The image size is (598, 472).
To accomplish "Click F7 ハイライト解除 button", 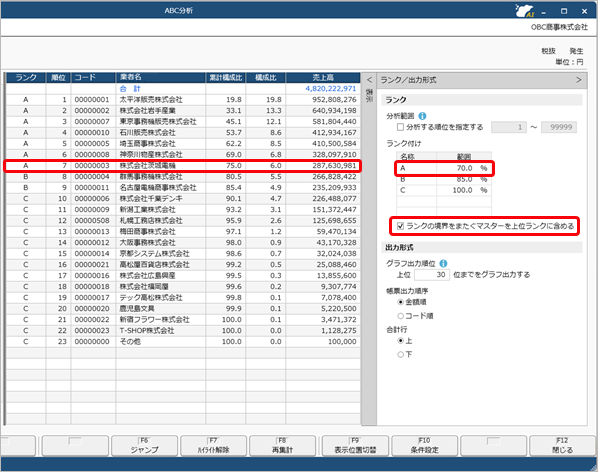I will point(213,446).
